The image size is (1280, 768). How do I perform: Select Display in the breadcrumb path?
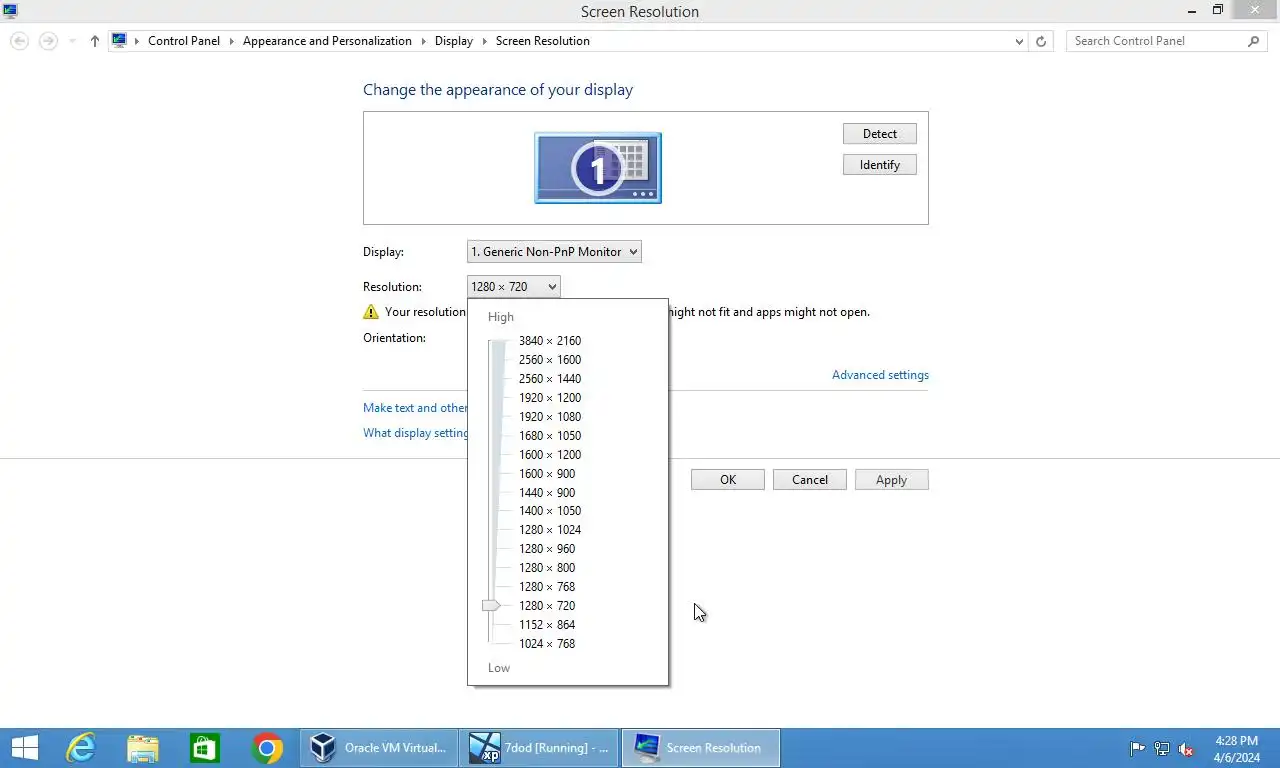click(453, 41)
